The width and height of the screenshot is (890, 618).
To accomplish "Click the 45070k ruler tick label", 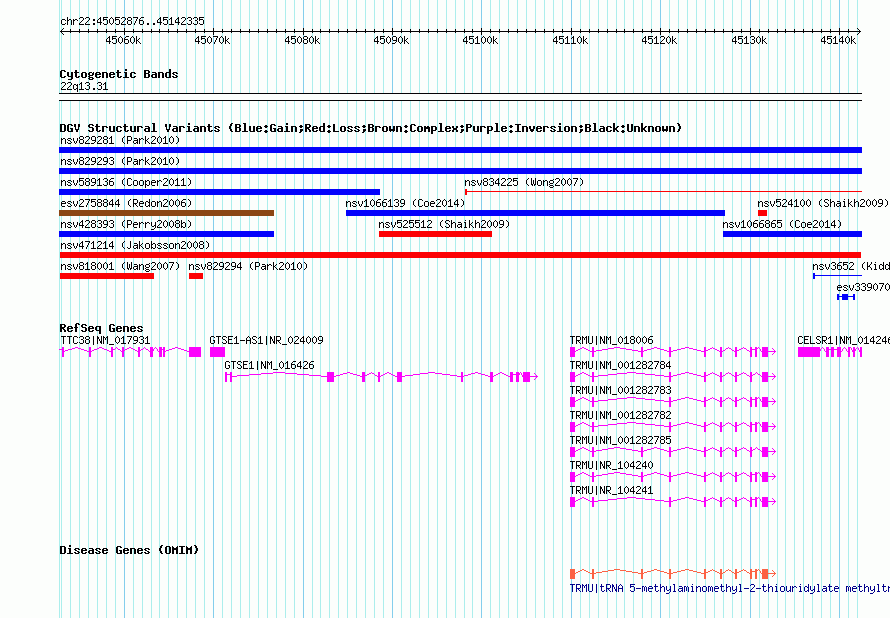I will tap(212, 40).
